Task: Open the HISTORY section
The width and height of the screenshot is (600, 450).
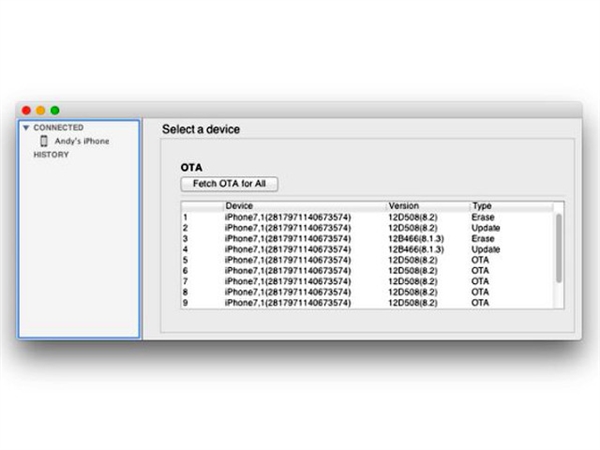Action: pyautogui.click(x=51, y=155)
